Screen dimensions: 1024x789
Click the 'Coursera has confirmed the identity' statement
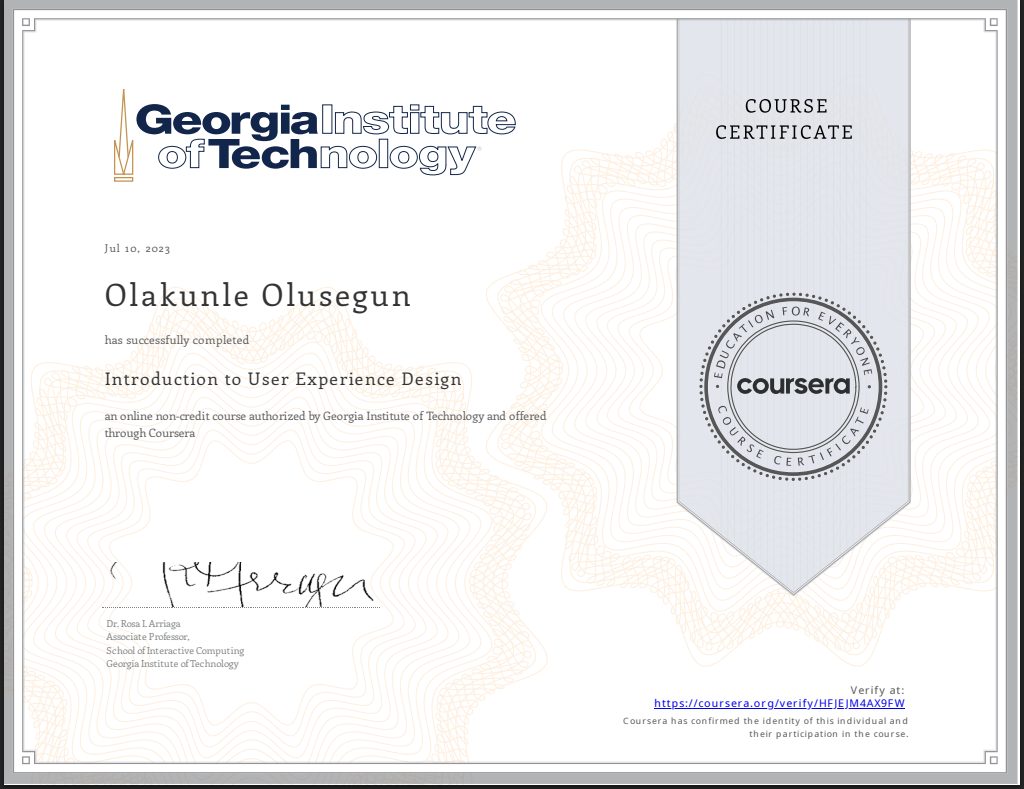tap(765, 728)
